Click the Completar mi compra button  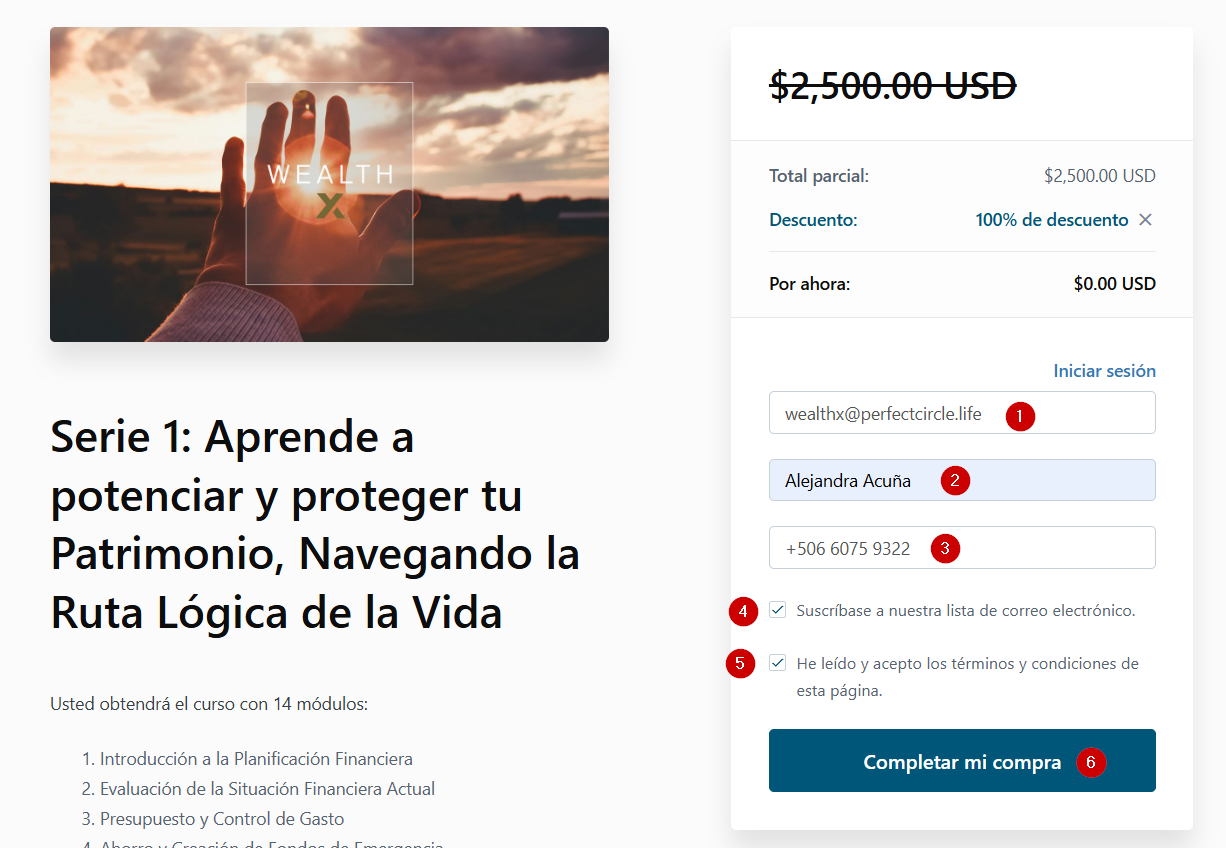pos(962,761)
